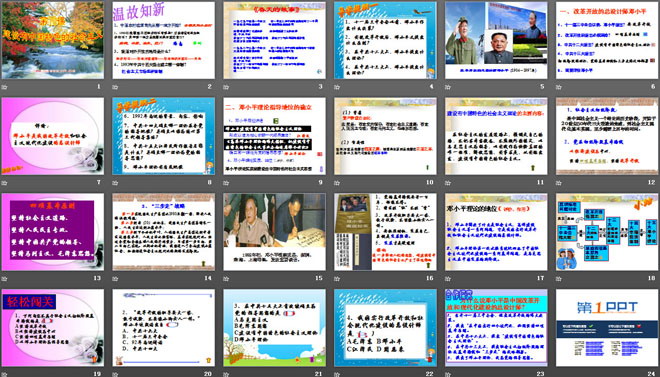Click animation star icon under slide 17
This screenshot has width=660, height=377.
(x=448, y=279)
